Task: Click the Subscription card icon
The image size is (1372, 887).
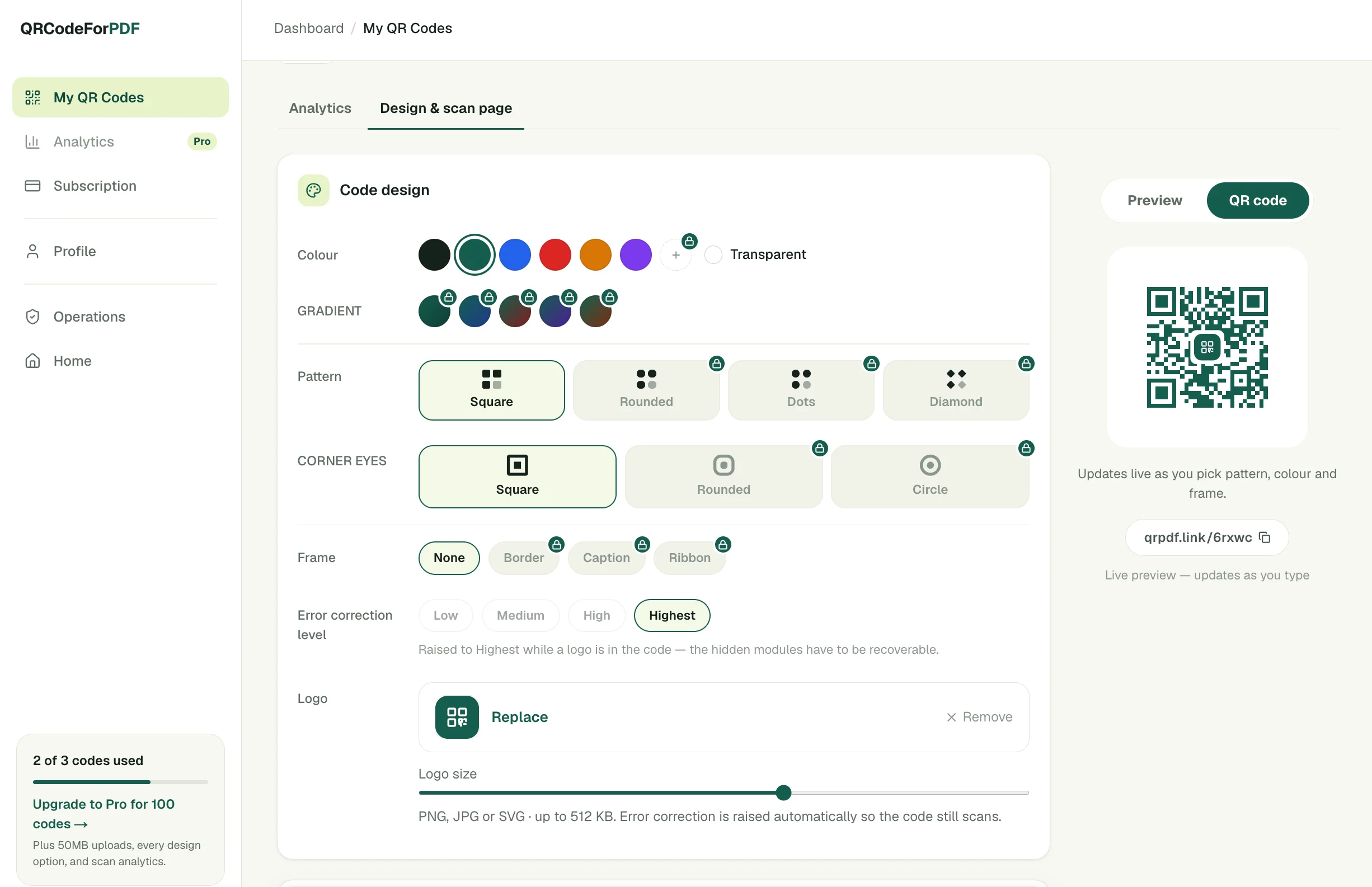Action: [x=32, y=186]
